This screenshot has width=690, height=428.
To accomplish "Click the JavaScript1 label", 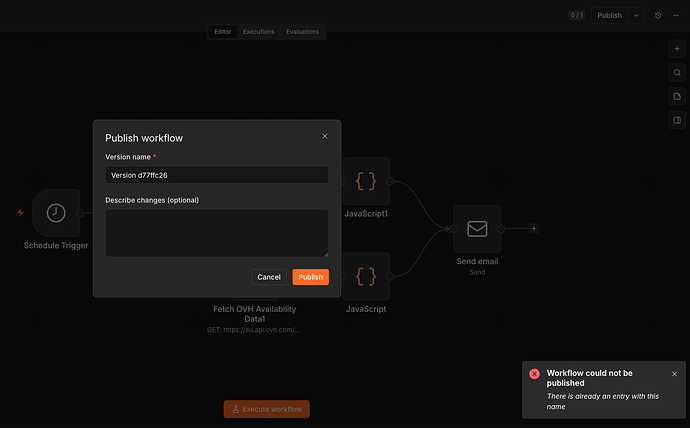I will click(366, 214).
